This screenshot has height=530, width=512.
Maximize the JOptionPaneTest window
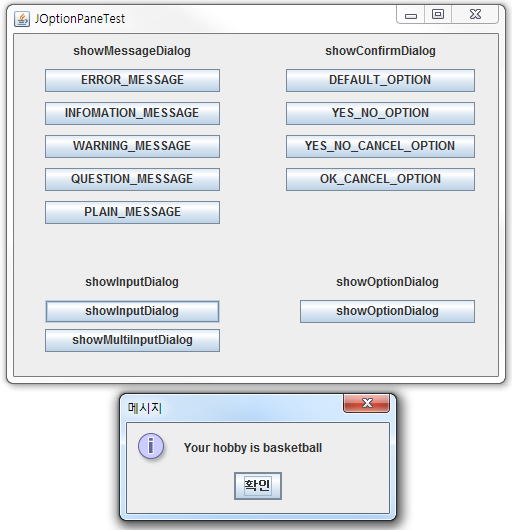tap(438, 15)
